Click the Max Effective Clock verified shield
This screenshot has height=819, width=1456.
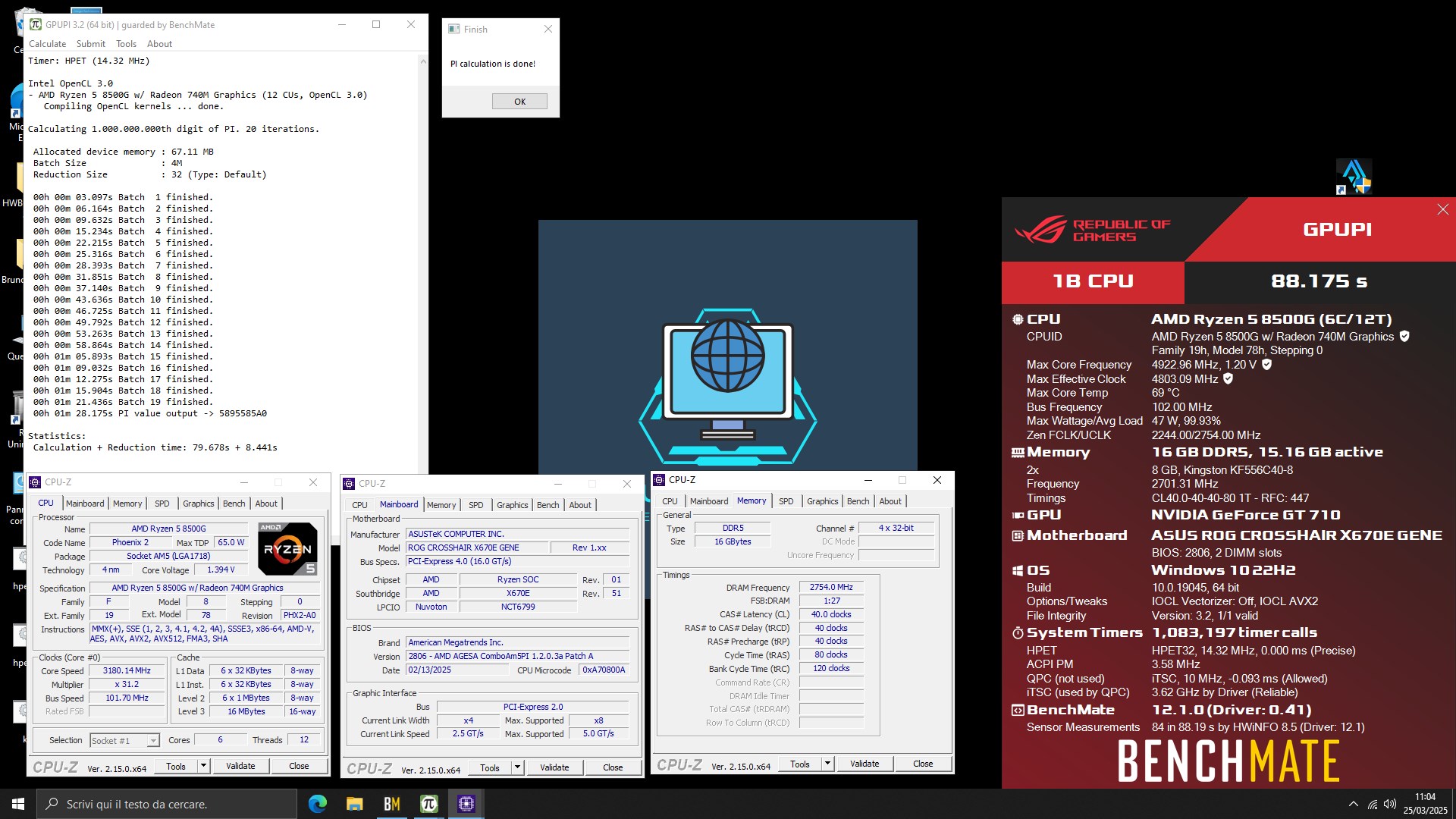(1228, 378)
